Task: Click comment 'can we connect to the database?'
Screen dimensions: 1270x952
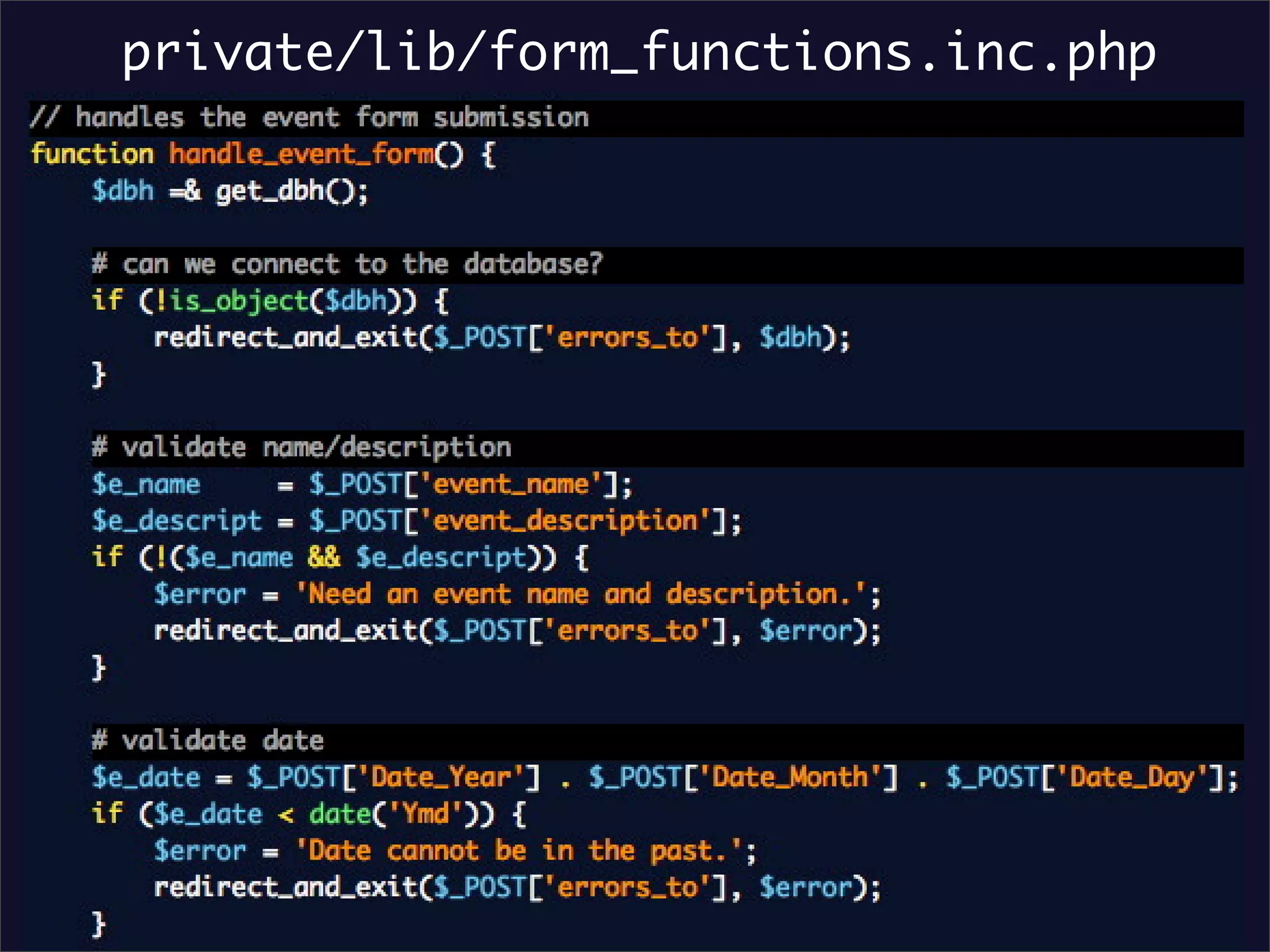Action: click(347, 265)
